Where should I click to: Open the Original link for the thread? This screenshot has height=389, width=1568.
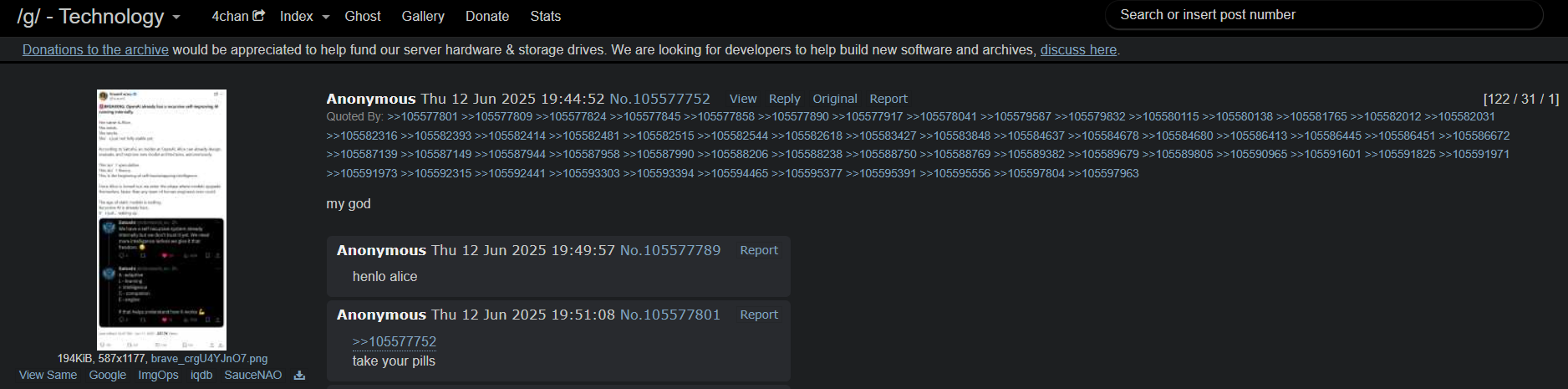835,99
